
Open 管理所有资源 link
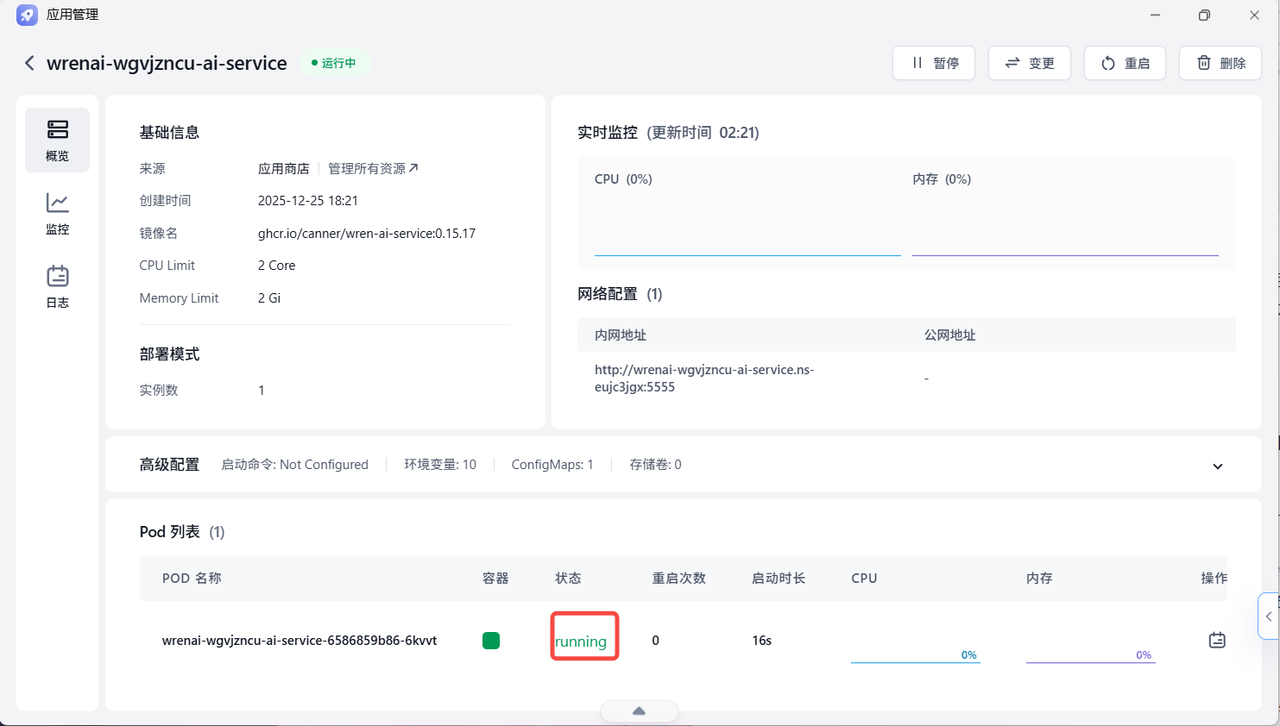coord(373,168)
